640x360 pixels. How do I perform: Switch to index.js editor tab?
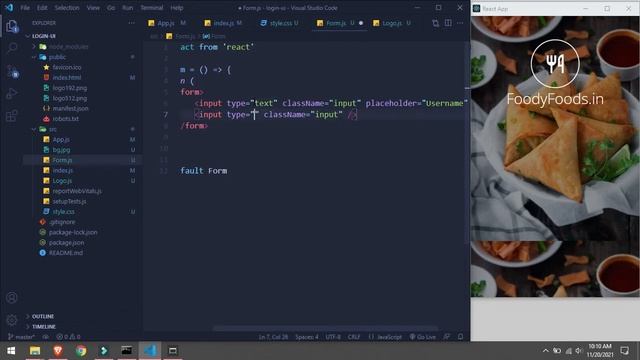pyautogui.click(x=223, y=23)
